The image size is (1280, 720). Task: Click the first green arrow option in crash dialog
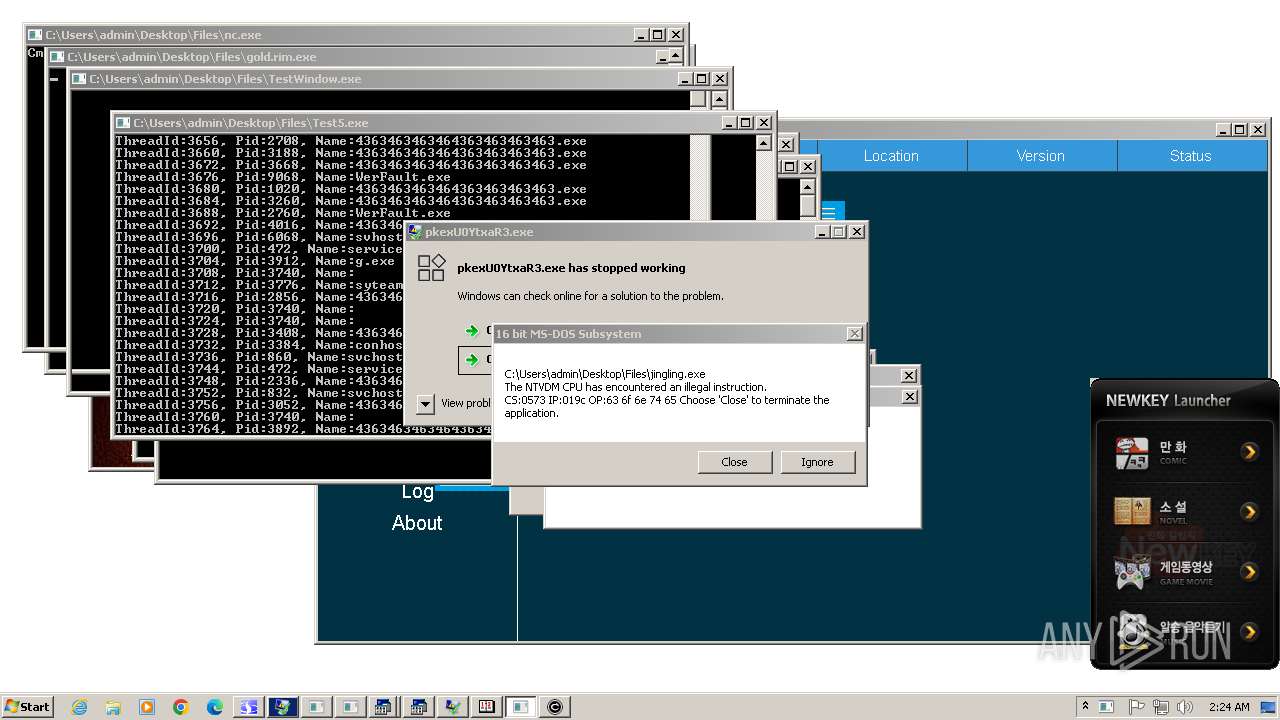472,330
